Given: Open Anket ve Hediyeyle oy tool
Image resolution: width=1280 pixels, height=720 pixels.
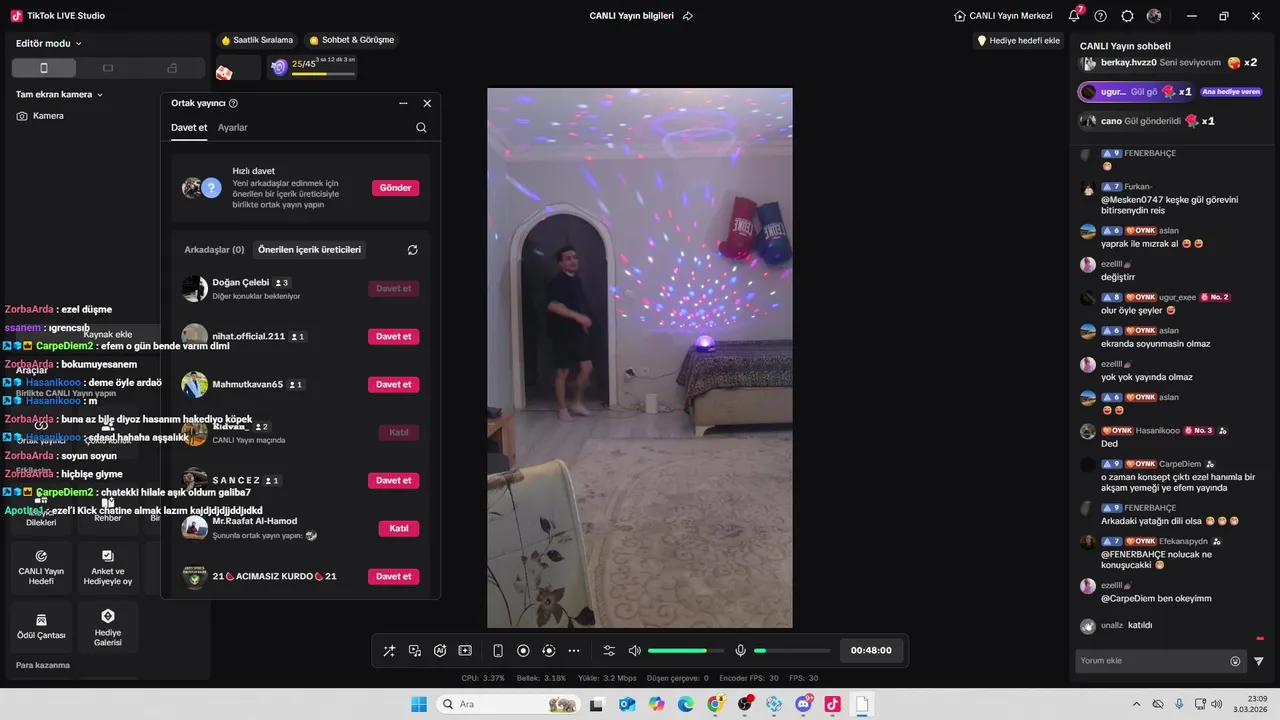Looking at the screenshot, I should pos(108,568).
